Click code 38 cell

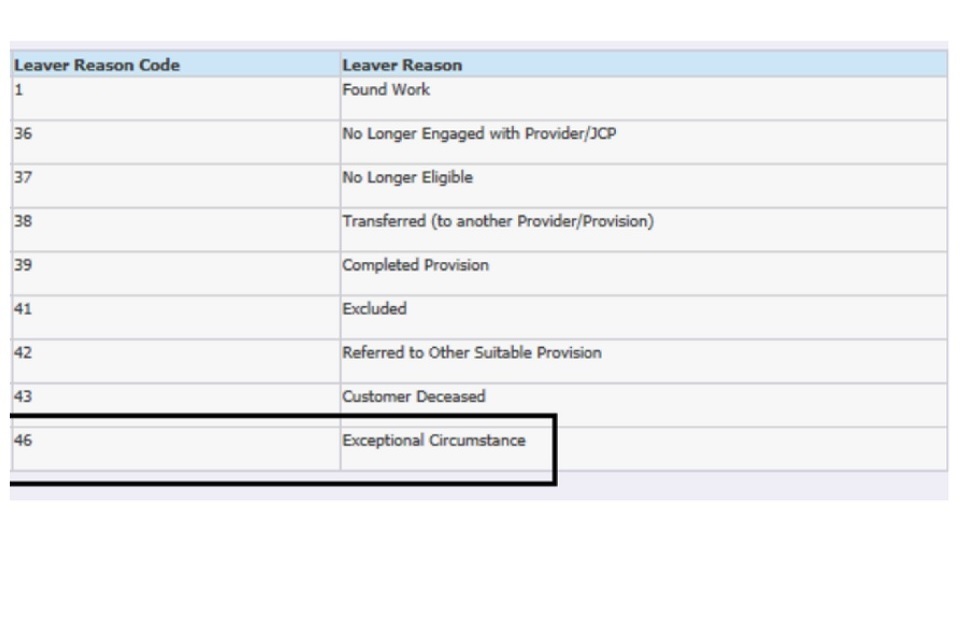point(22,222)
